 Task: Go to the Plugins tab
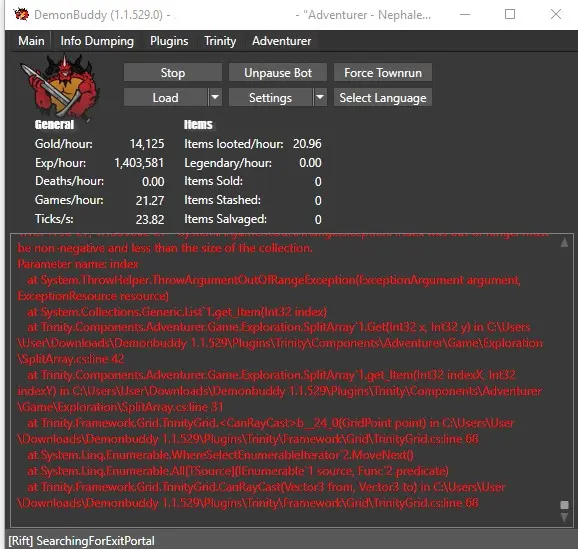point(169,41)
